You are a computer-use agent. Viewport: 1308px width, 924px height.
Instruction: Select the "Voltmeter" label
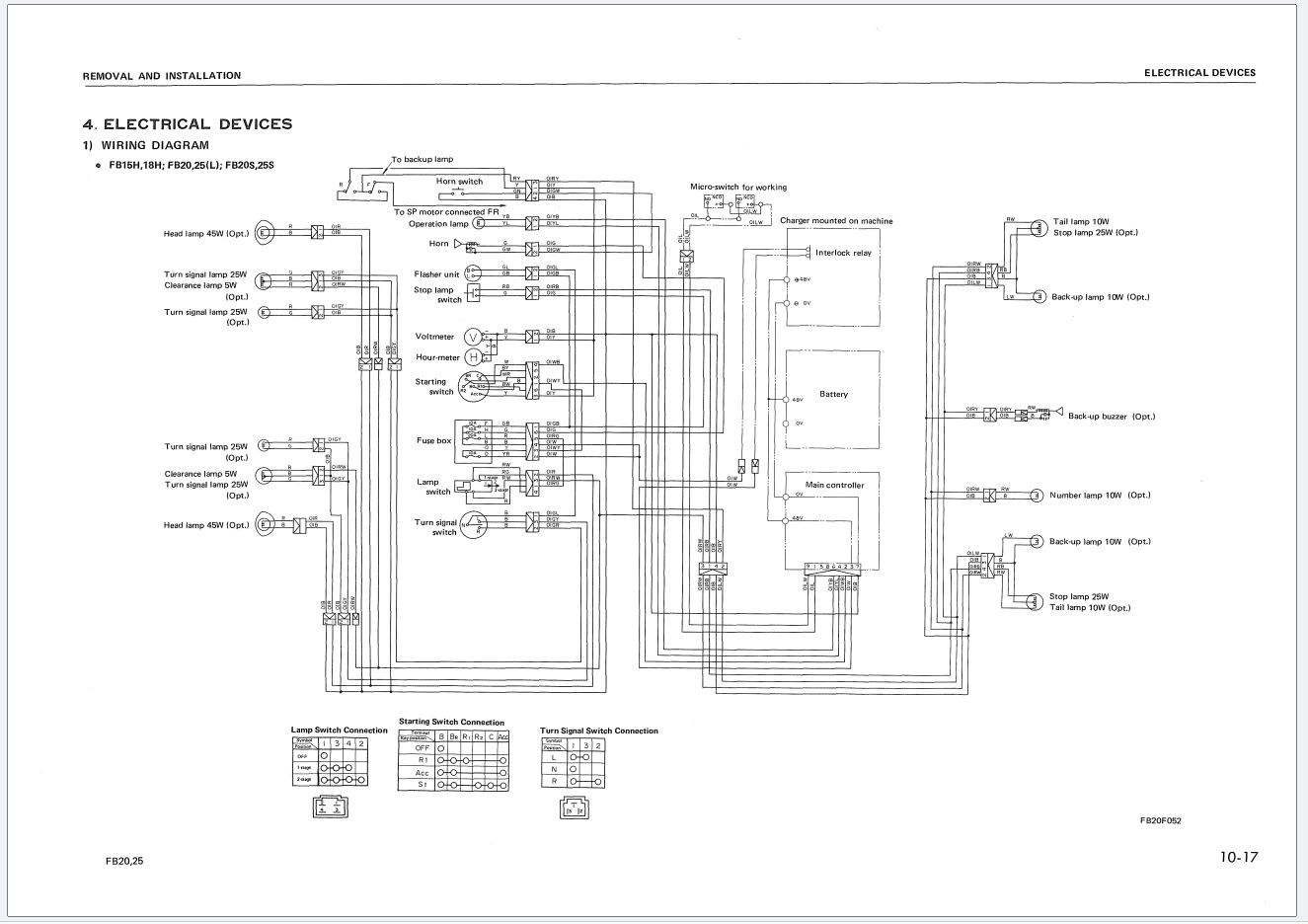click(435, 337)
